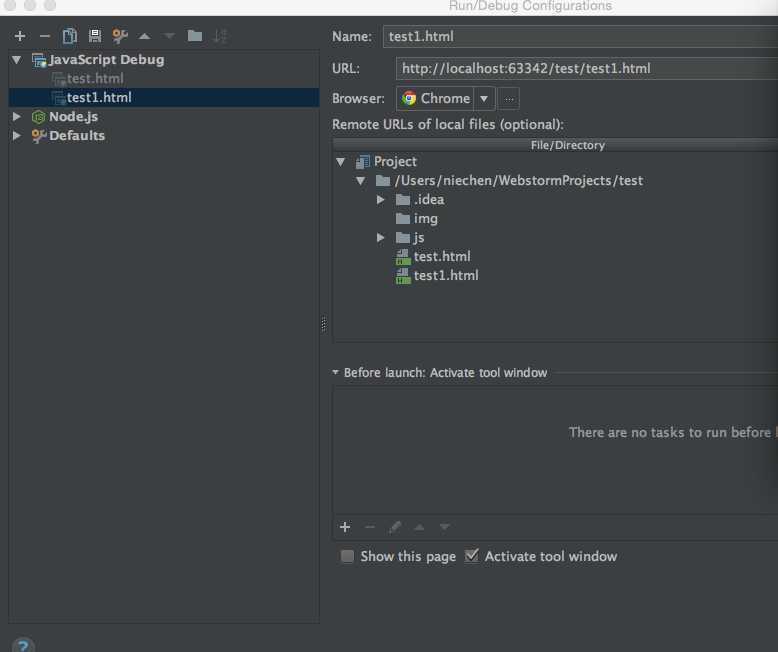The height and width of the screenshot is (652, 778).
Task: Select test1.html configuration in left tree
Action: tap(164, 97)
